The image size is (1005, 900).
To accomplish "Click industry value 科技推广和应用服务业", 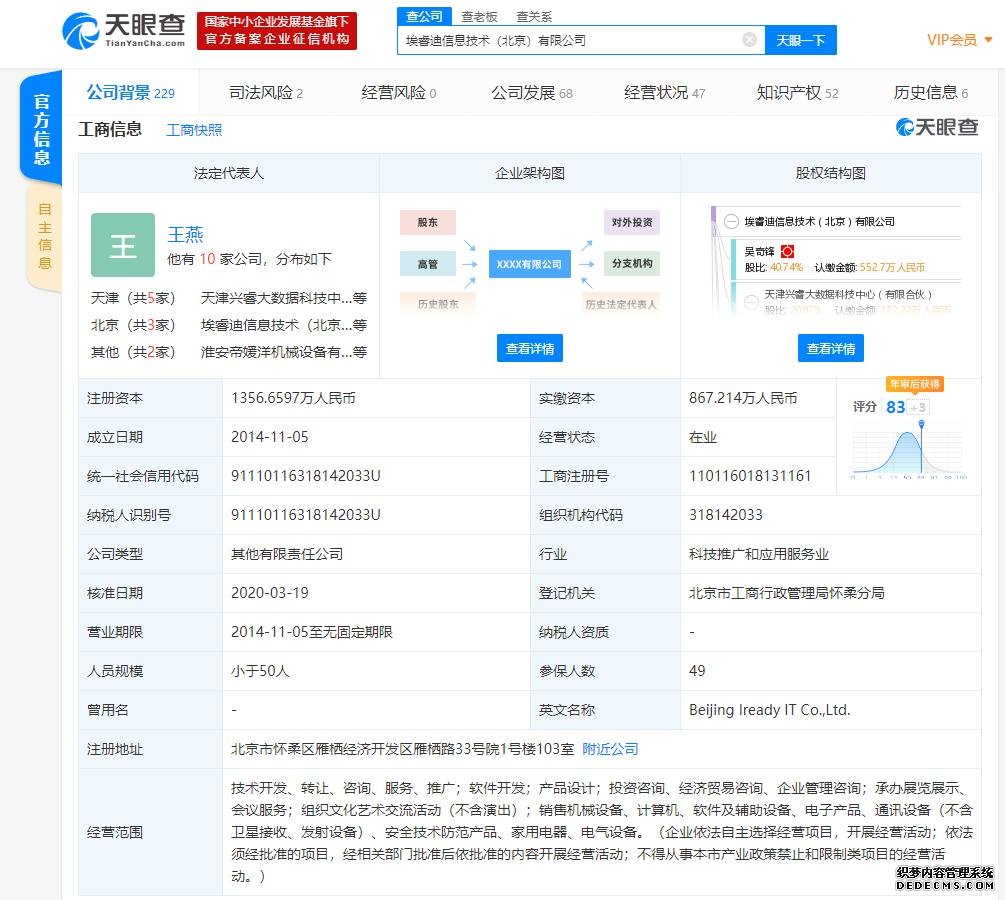I will 759,554.
